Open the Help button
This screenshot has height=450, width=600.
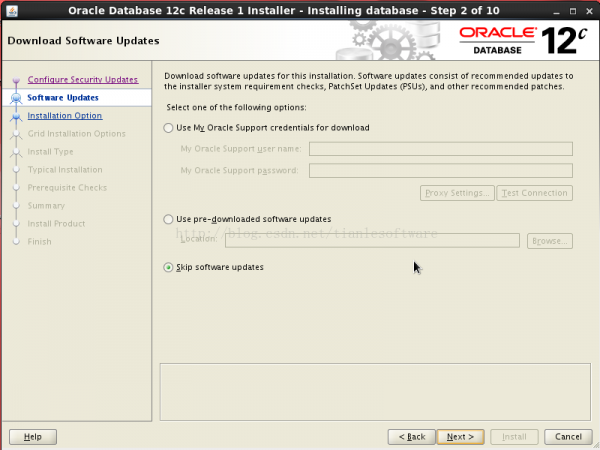point(33,437)
